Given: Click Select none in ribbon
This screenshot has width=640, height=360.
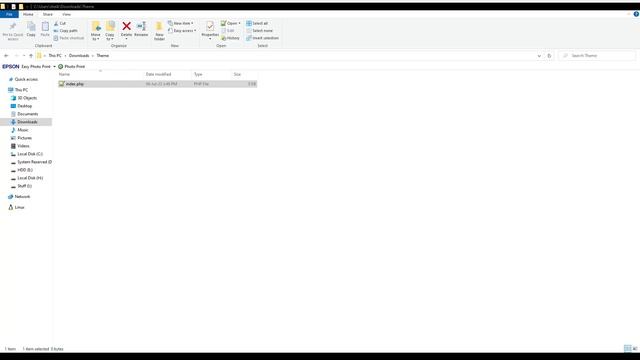Looking at the screenshot, I should point(260,31).
